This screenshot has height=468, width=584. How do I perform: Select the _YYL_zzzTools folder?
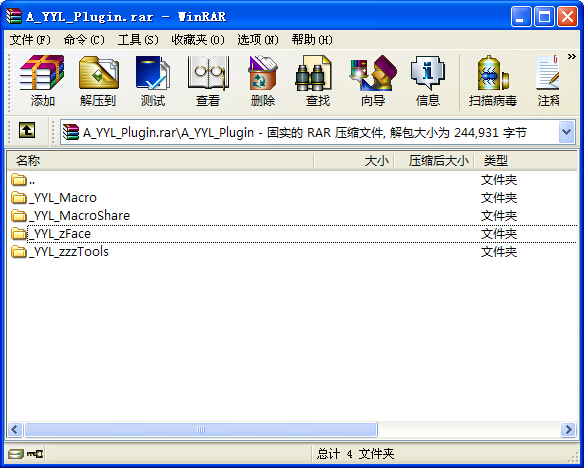point(292,252)
